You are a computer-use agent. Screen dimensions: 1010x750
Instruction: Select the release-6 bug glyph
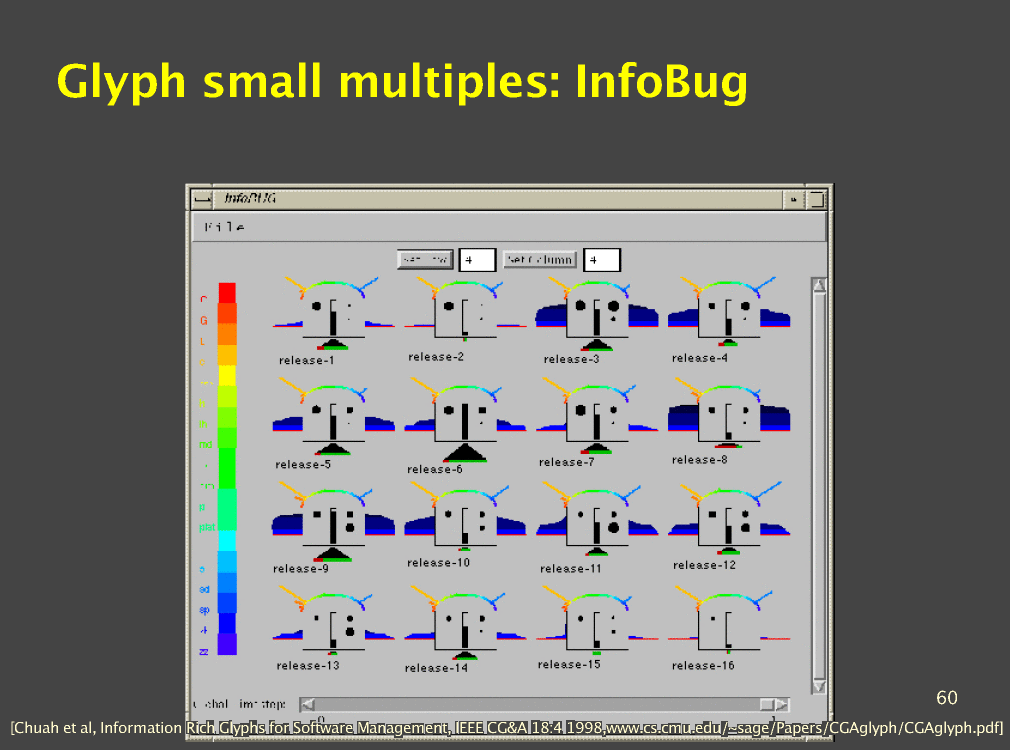click(465, 420)
